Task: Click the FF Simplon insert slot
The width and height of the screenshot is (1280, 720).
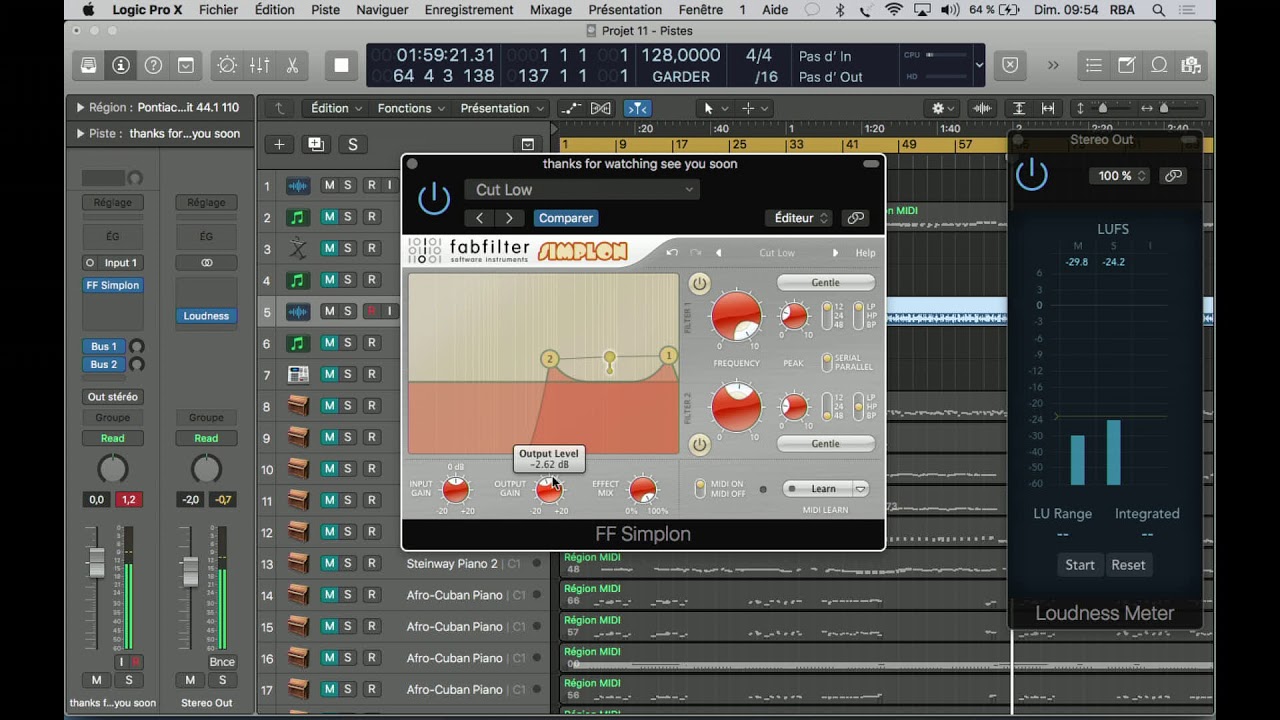Action: pos(113,285)
